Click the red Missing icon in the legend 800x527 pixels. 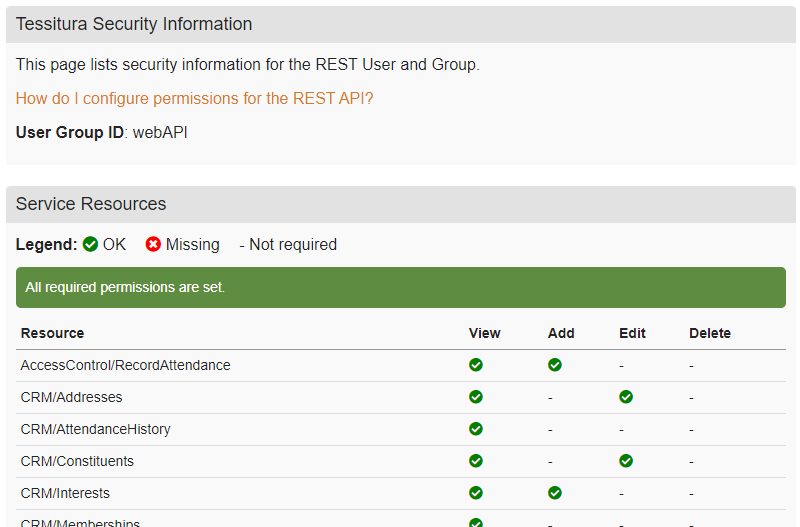[x=153, y=244]
